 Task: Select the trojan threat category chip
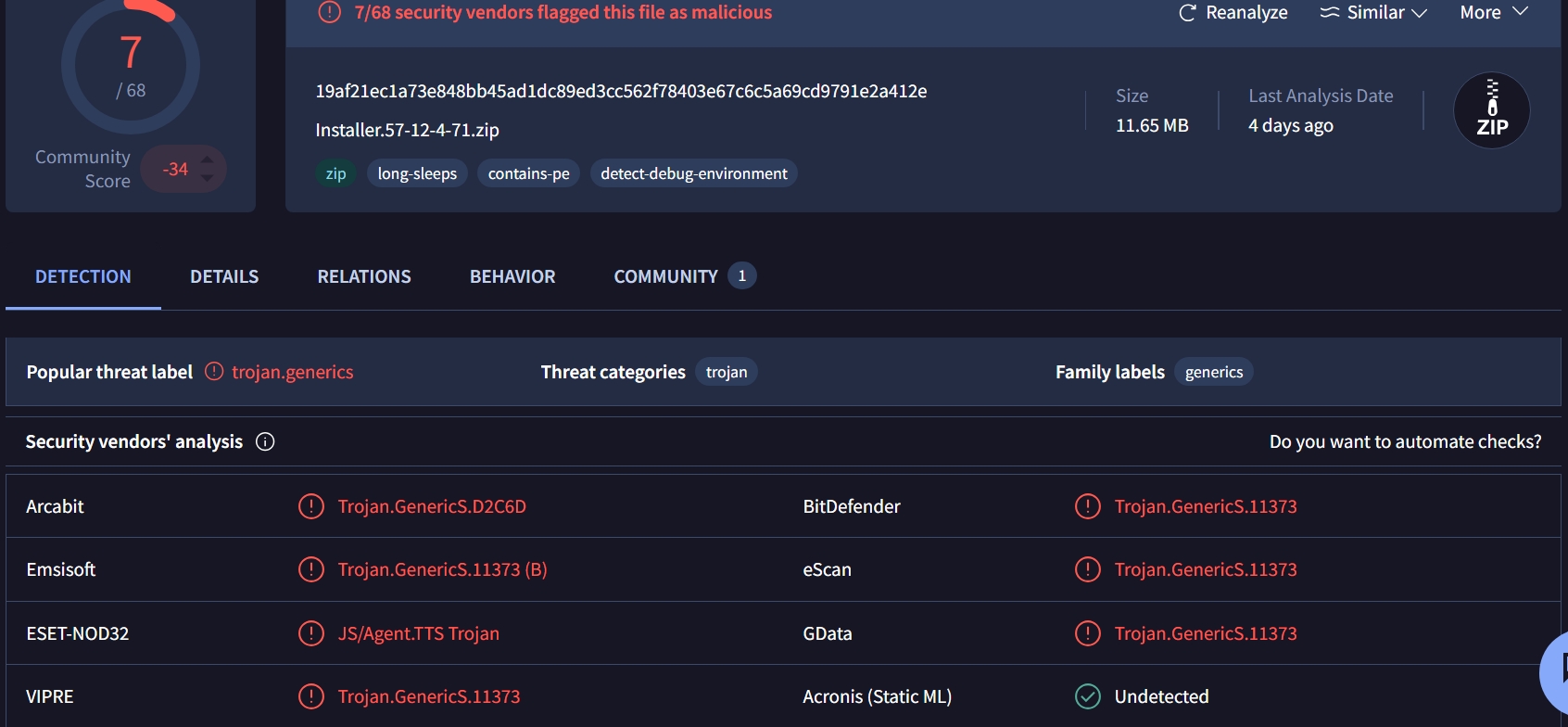click(727, 372)
